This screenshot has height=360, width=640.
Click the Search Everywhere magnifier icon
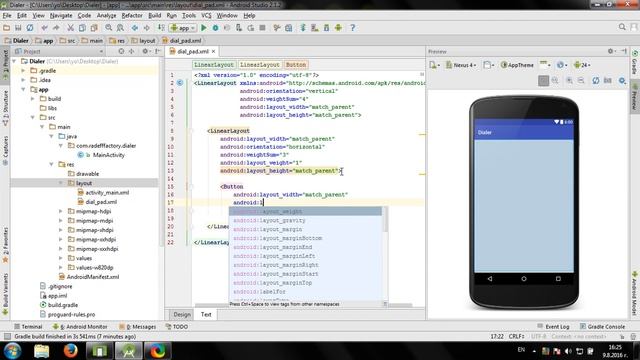point(622,27)
